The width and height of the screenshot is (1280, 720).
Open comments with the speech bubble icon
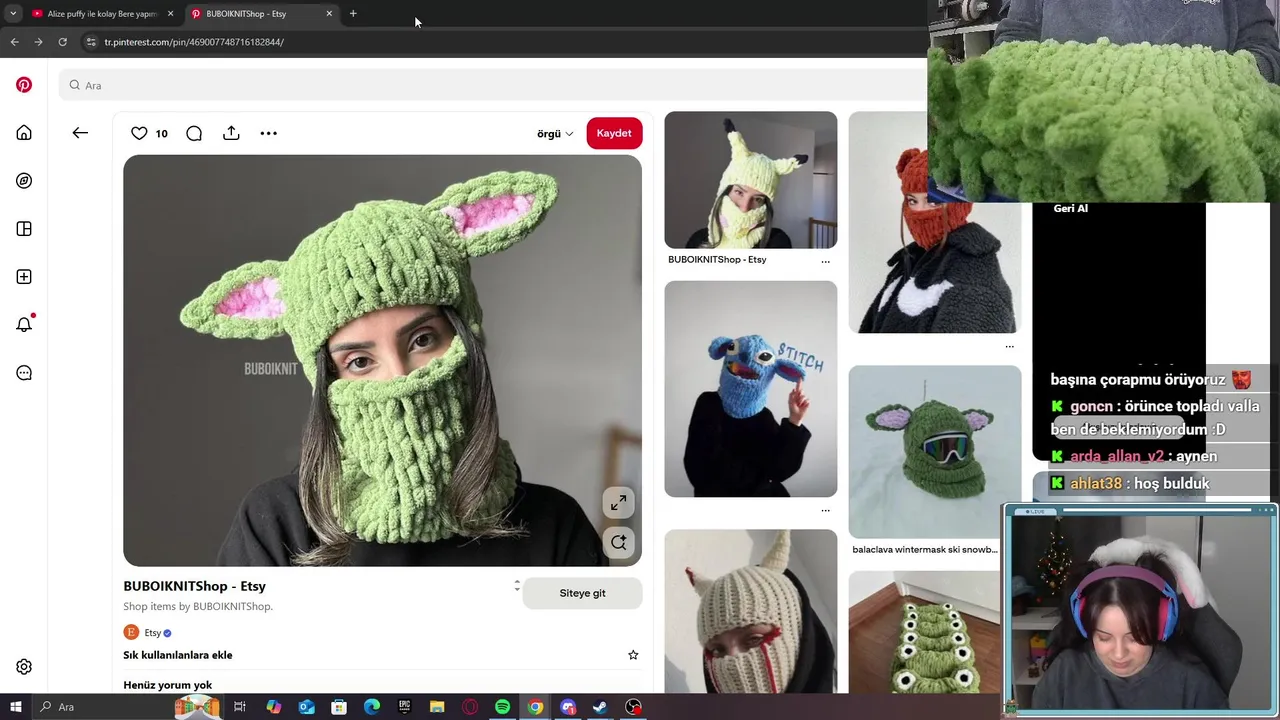[194, 133]
